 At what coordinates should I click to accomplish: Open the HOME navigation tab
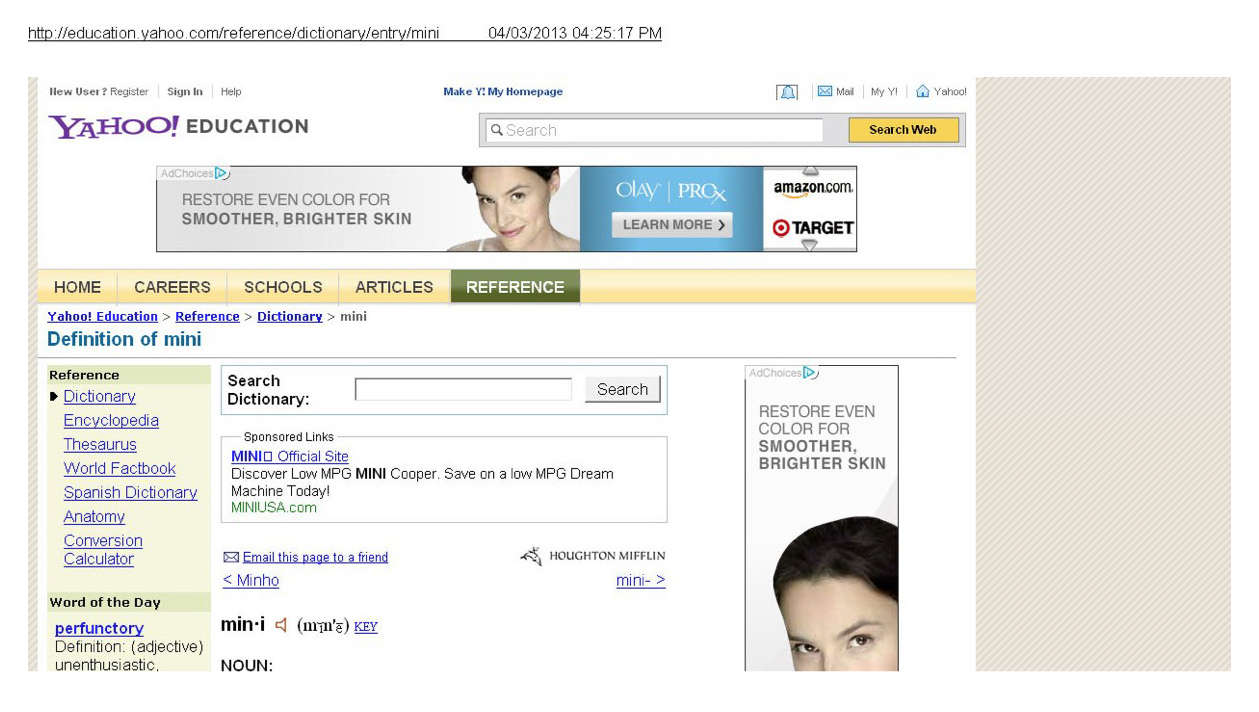(77, 287)
